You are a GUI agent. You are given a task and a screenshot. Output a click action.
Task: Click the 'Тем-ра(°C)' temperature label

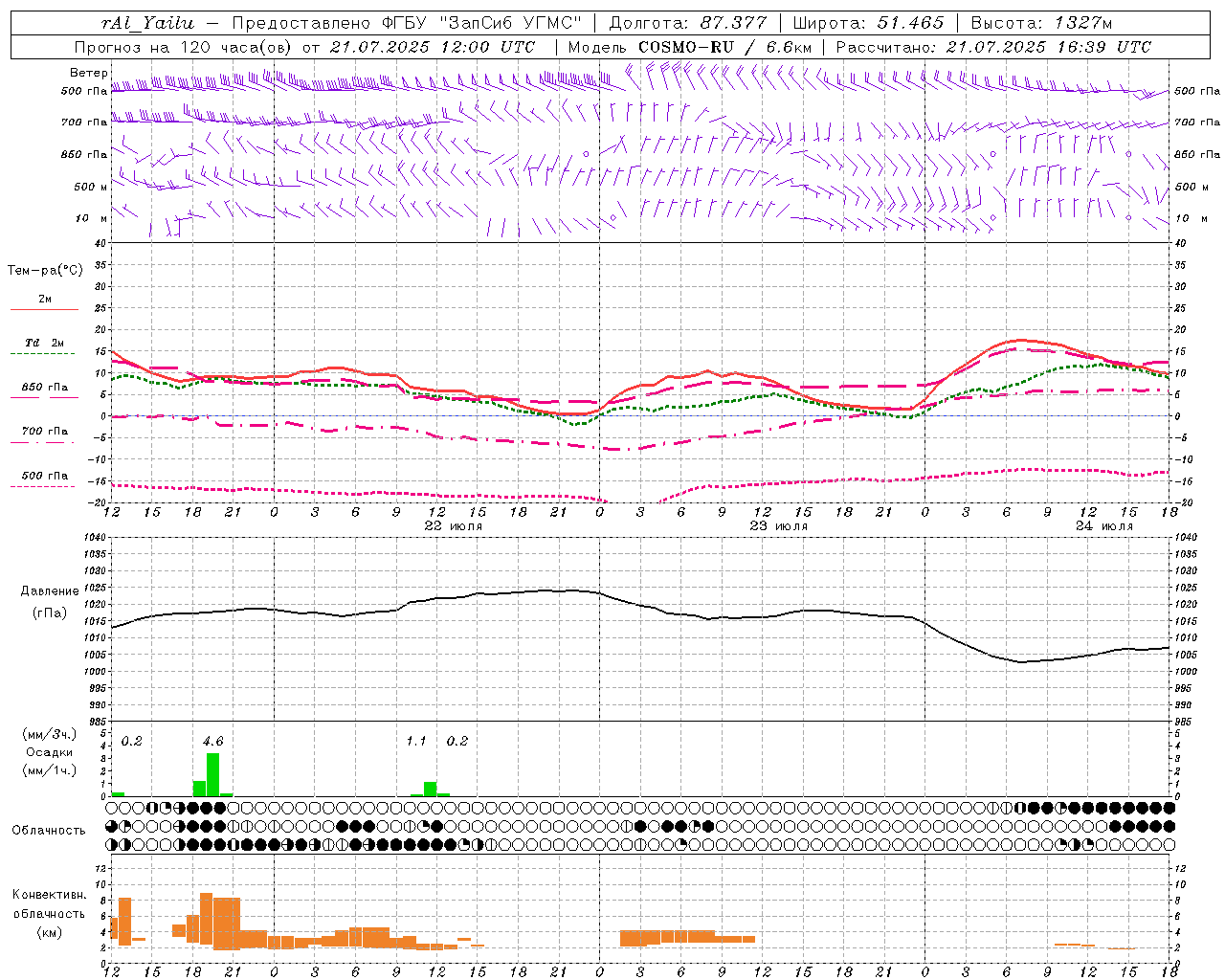45,271
